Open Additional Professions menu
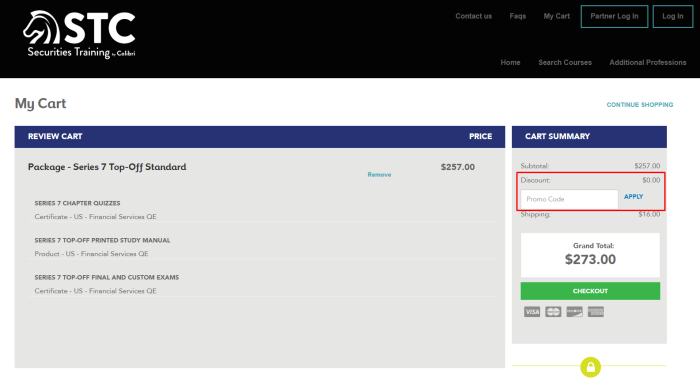Viewport: 700px width, 382px height. [648, 62]
